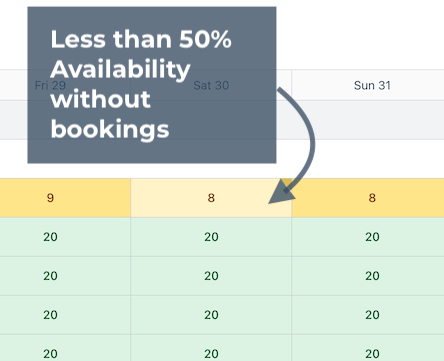Click the bottom partially visible 20 cell under Friday
Screen dimensions: 444x361
pos(65,348)
